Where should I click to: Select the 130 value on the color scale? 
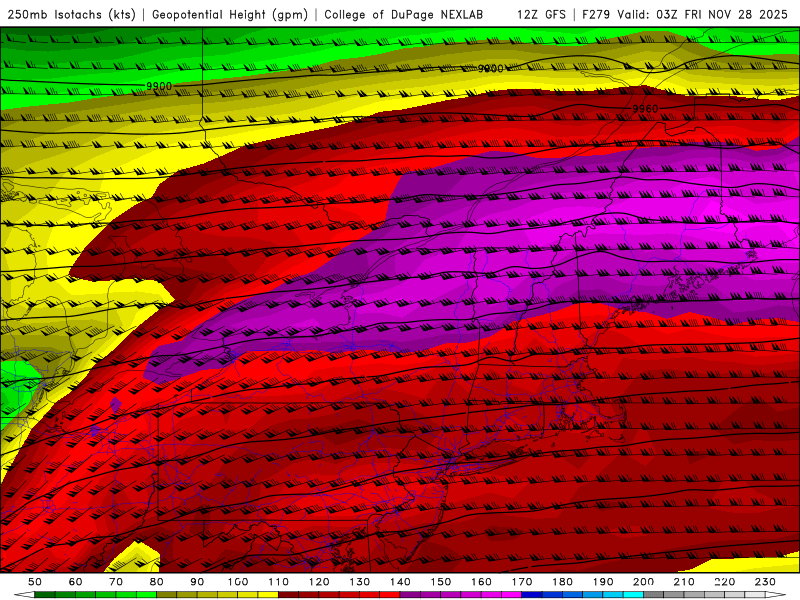(x=360, y=582)
